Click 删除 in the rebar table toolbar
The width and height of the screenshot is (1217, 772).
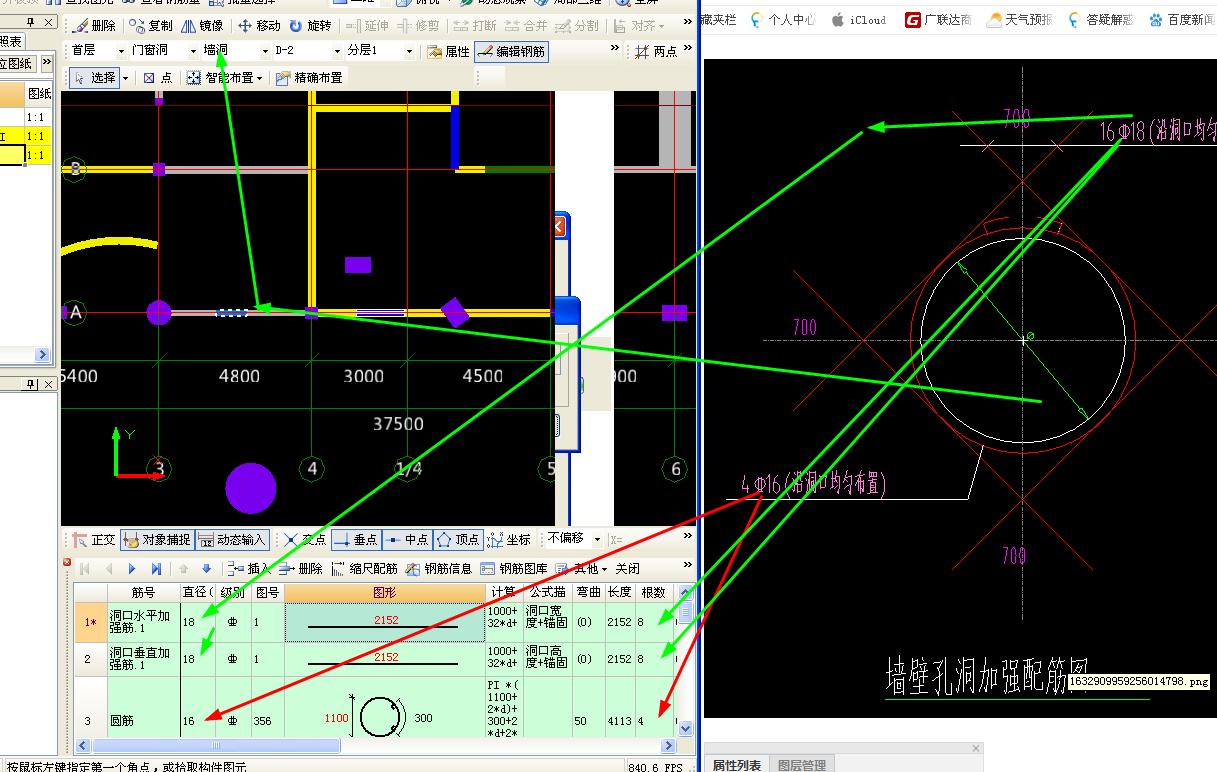301,568
